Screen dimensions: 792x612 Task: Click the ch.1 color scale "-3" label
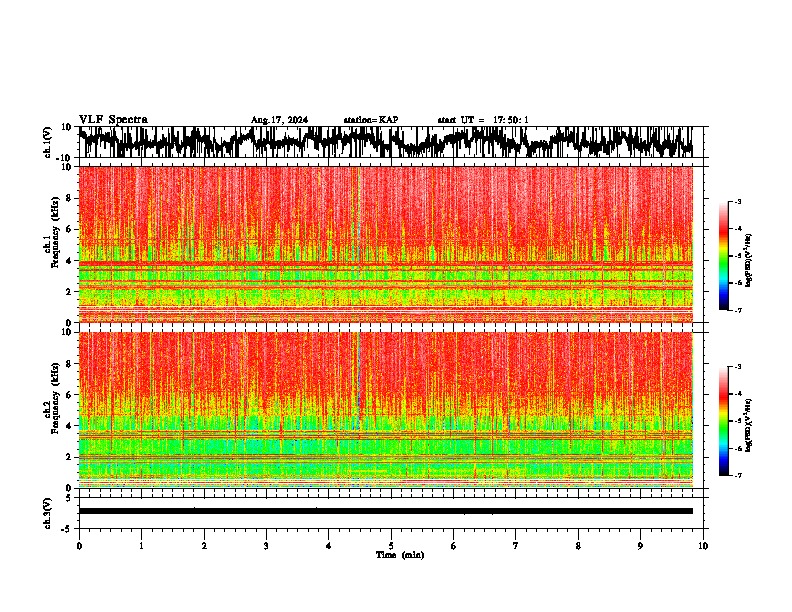point(738,202)
